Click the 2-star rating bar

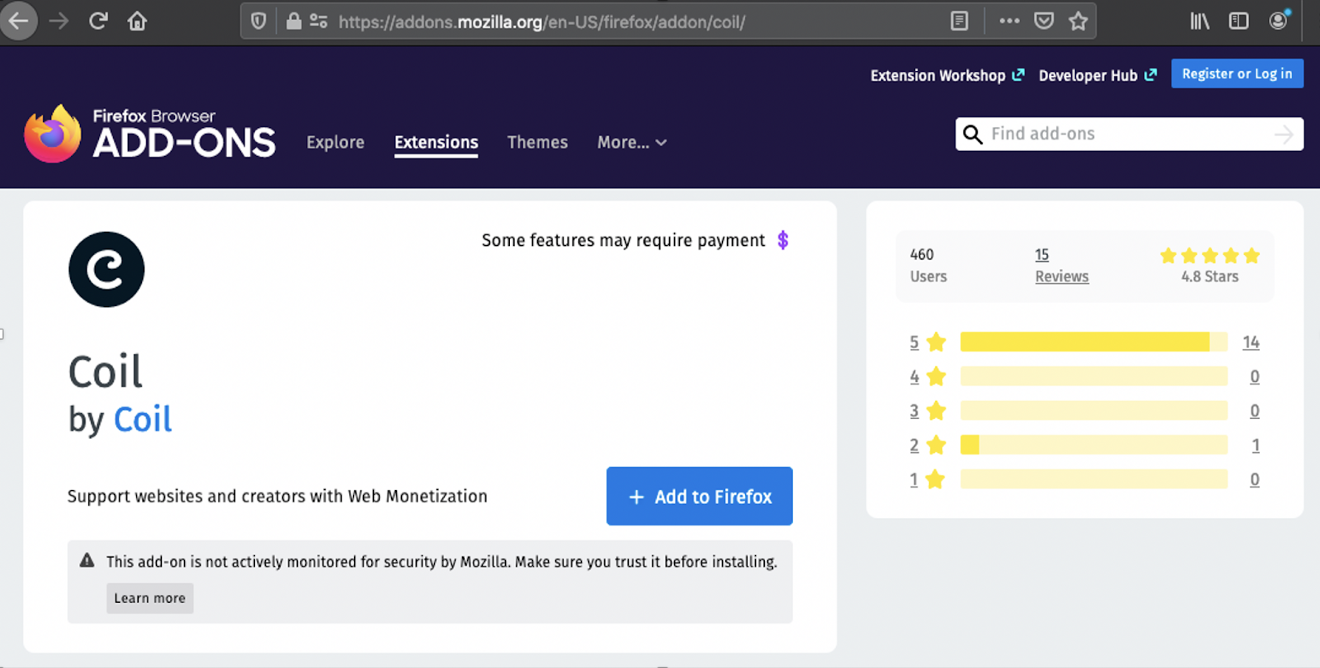(x=1094, y=445)
